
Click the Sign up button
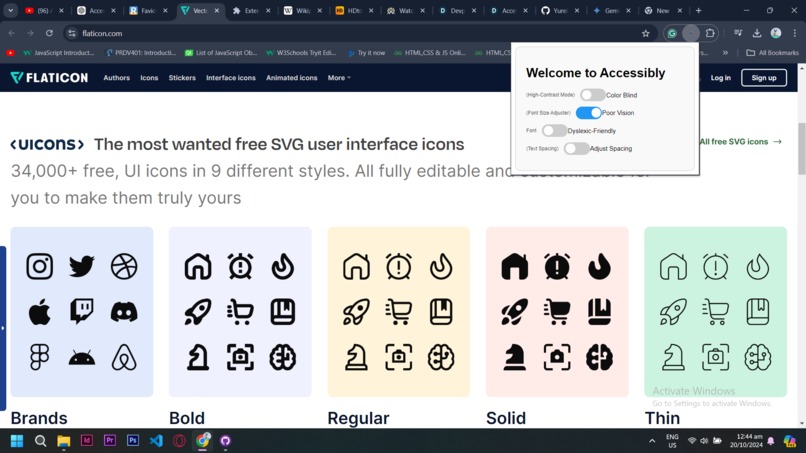click(764, 78)
